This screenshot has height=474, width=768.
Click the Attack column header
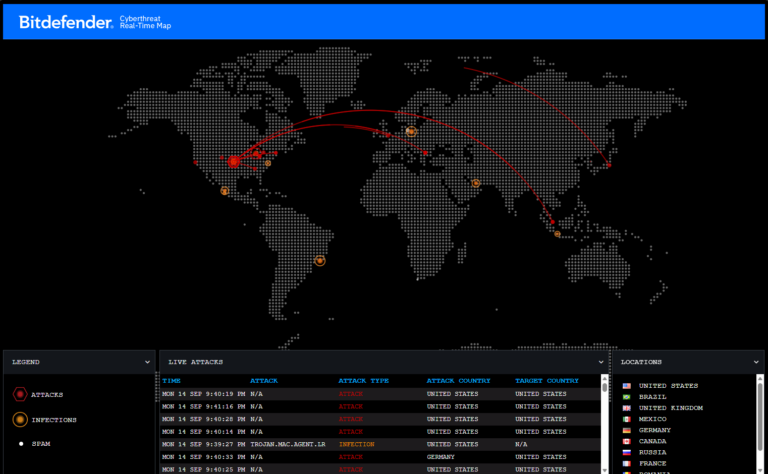coord(264,380)
